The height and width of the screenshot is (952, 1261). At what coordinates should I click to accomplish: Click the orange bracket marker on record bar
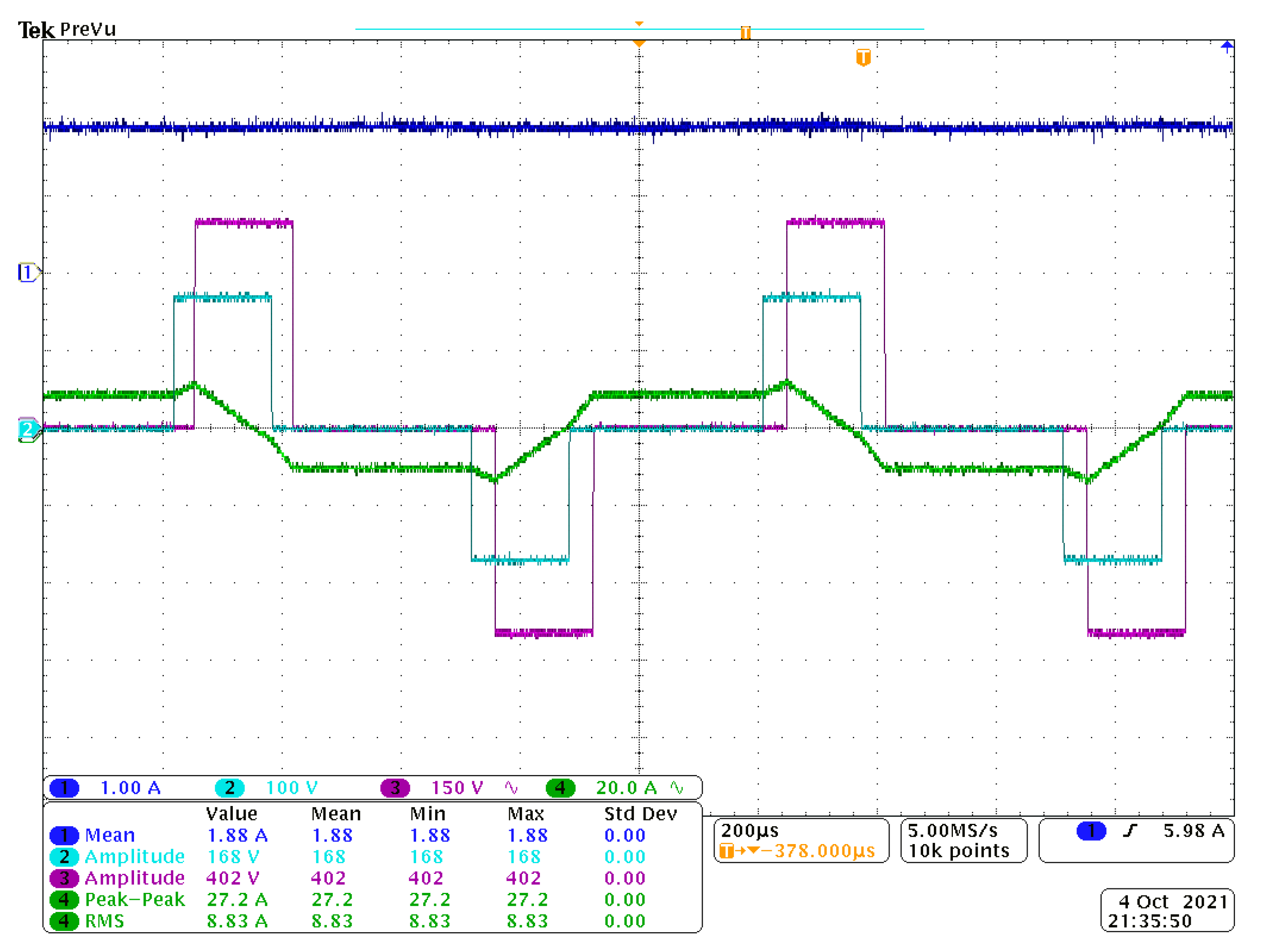point(745,33)
